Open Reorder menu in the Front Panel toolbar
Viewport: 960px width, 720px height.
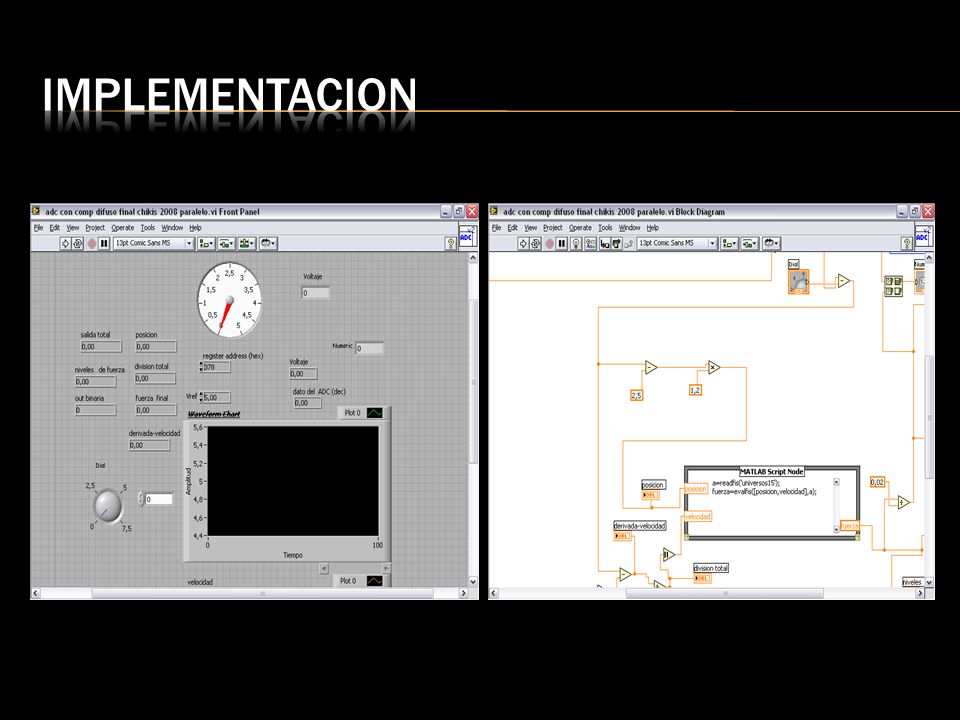coord(268,244)
